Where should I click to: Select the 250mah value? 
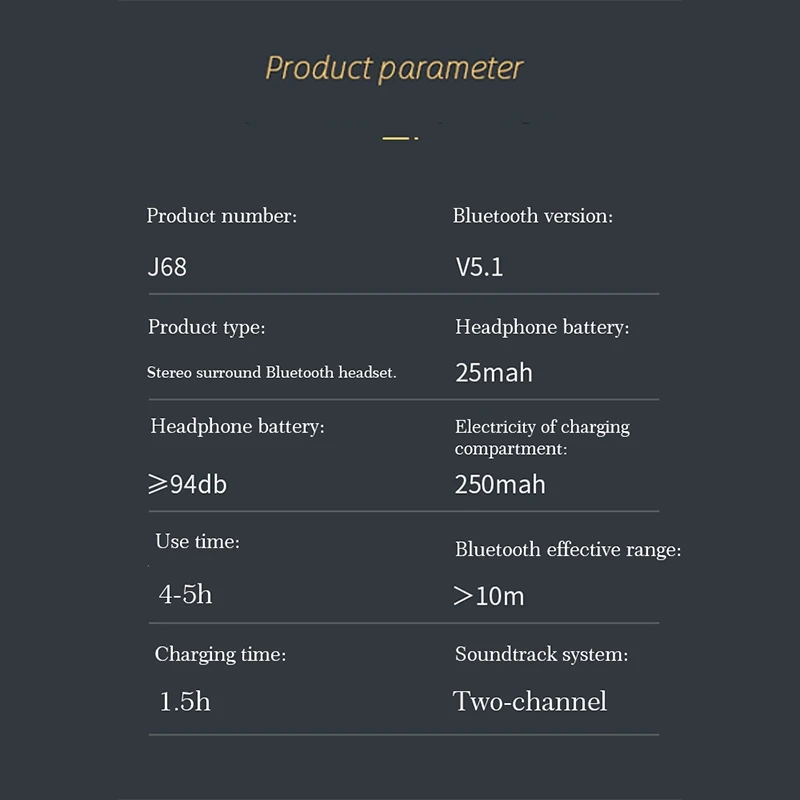click(500, 485)
